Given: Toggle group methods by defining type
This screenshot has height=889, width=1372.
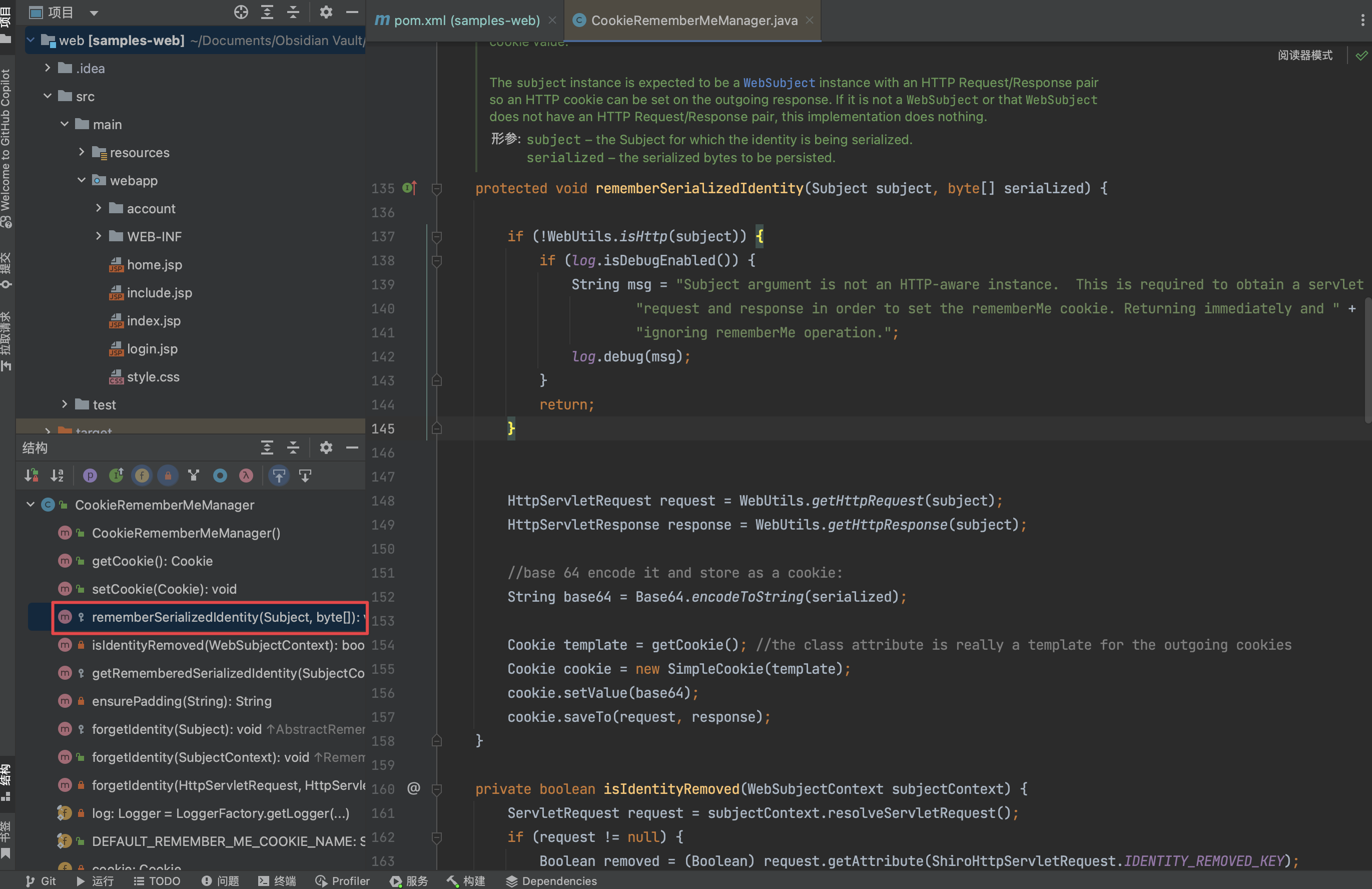Looking at the screenshot, I should point(194,476).
